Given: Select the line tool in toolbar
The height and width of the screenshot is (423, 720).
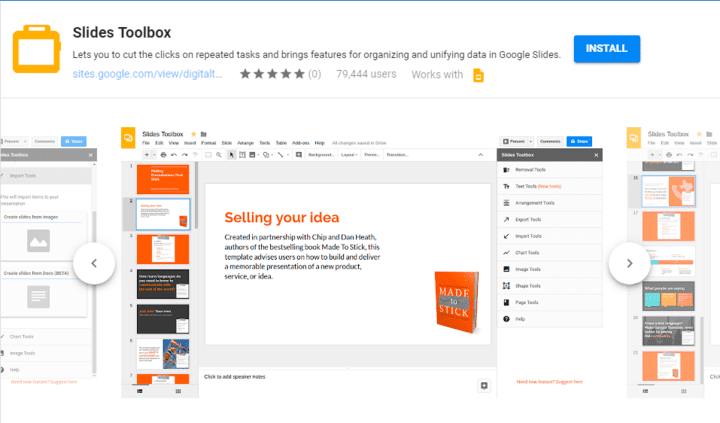Looking at the screenshot, I should pyautogui.click(x=281, y=155).
